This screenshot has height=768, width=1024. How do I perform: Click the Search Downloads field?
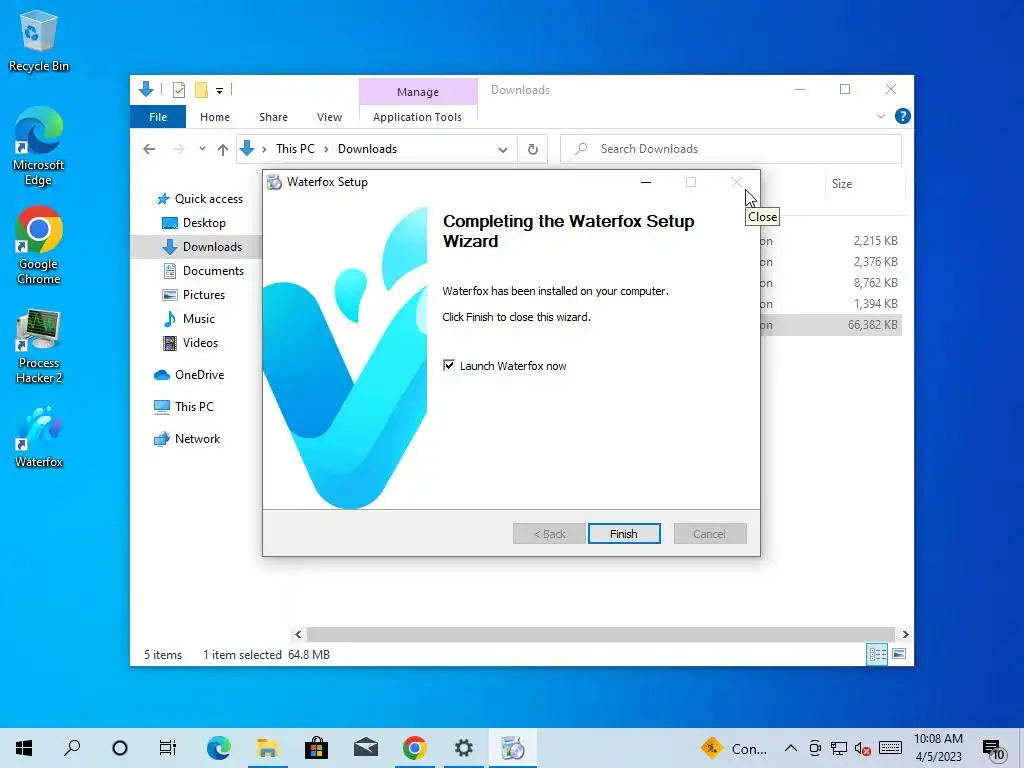731,149
